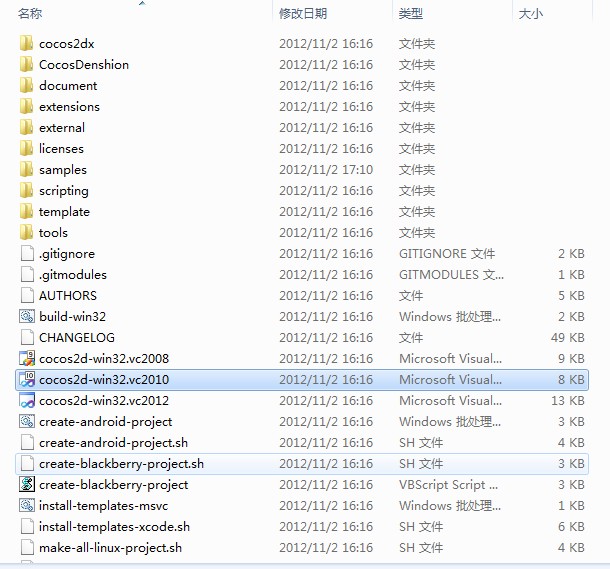Select the cocos2d-win32.vc2012 file name
The width and height of the screenshot is (610, 569).
(104, 401)
